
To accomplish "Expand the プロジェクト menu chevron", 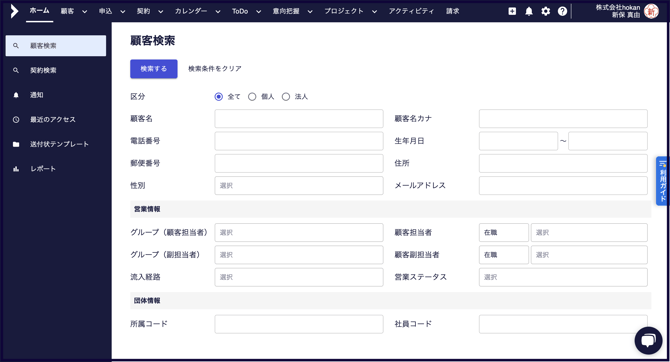I will pos(374,12).
